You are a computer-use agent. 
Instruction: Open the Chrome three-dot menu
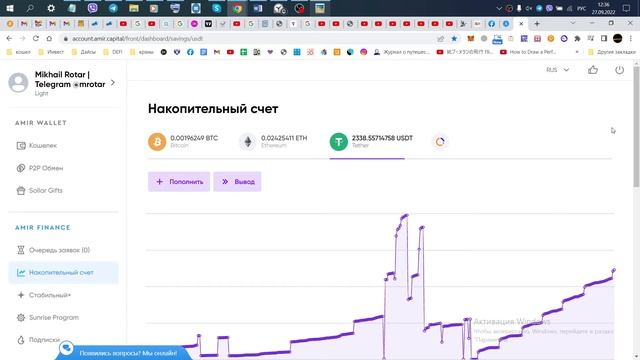click(631, 38)
